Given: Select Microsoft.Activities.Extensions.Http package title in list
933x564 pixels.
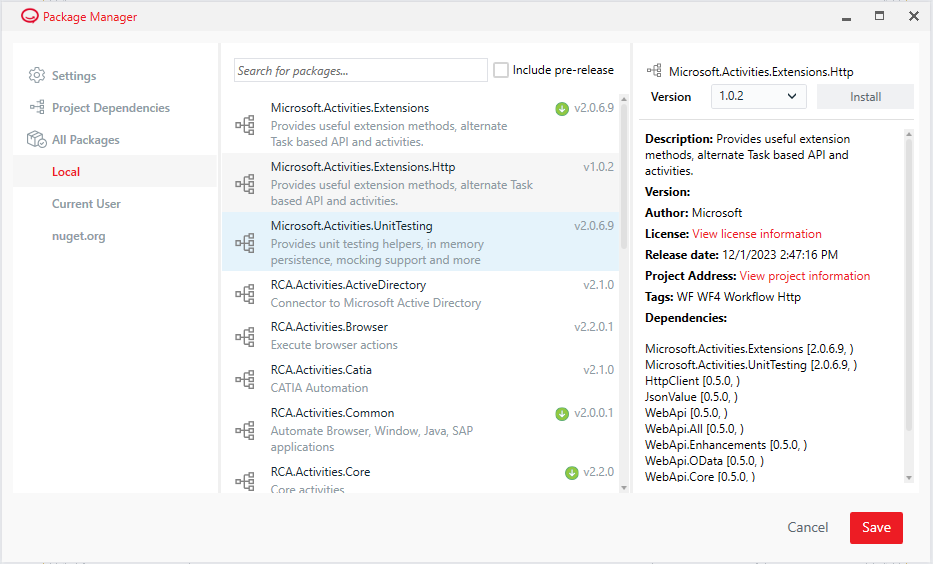Looking at the screenshot, I should [x=363, y=167].
